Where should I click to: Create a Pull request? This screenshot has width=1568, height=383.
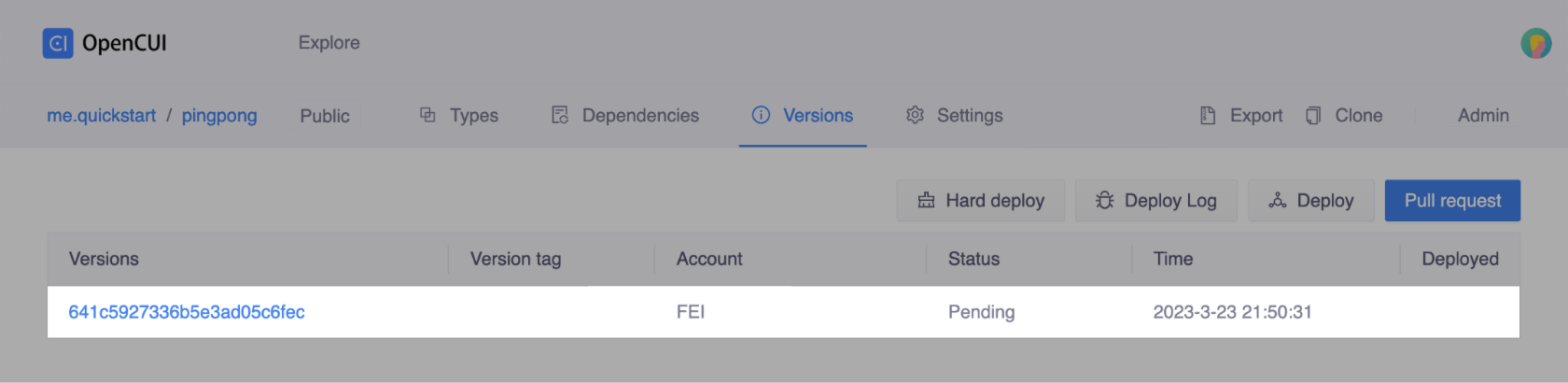point(1452,201)
